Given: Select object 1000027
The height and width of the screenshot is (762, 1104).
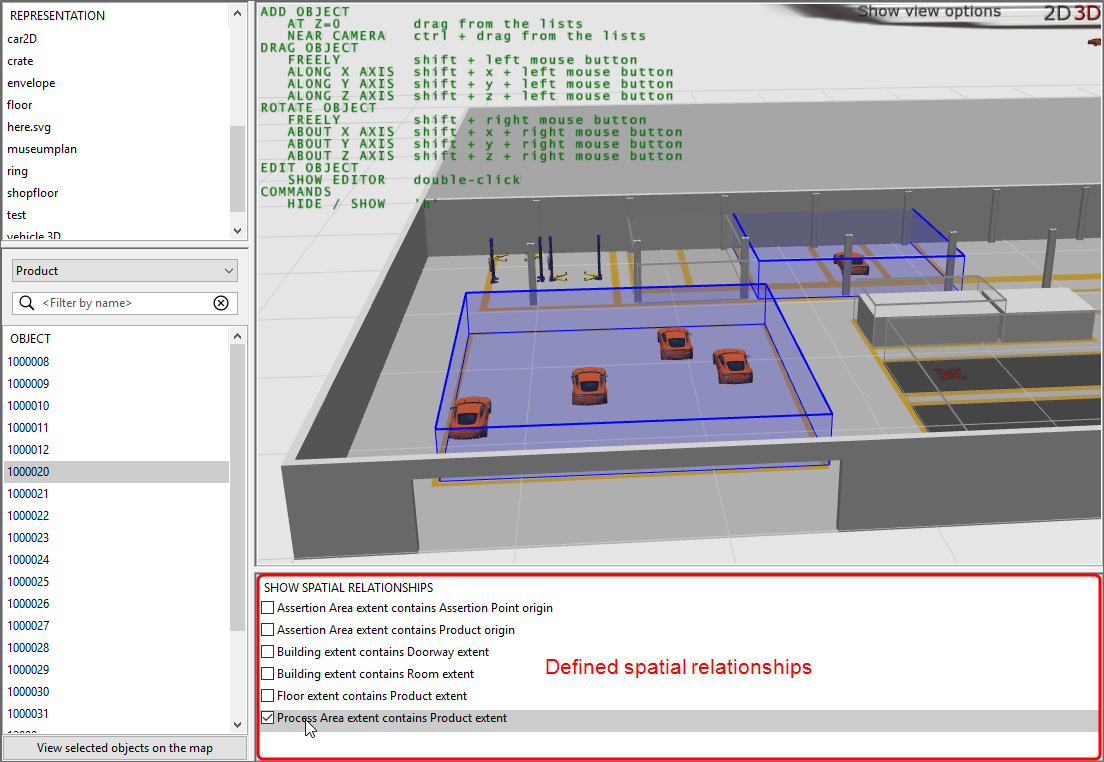Looking at the screenshot, I should 117,625.
